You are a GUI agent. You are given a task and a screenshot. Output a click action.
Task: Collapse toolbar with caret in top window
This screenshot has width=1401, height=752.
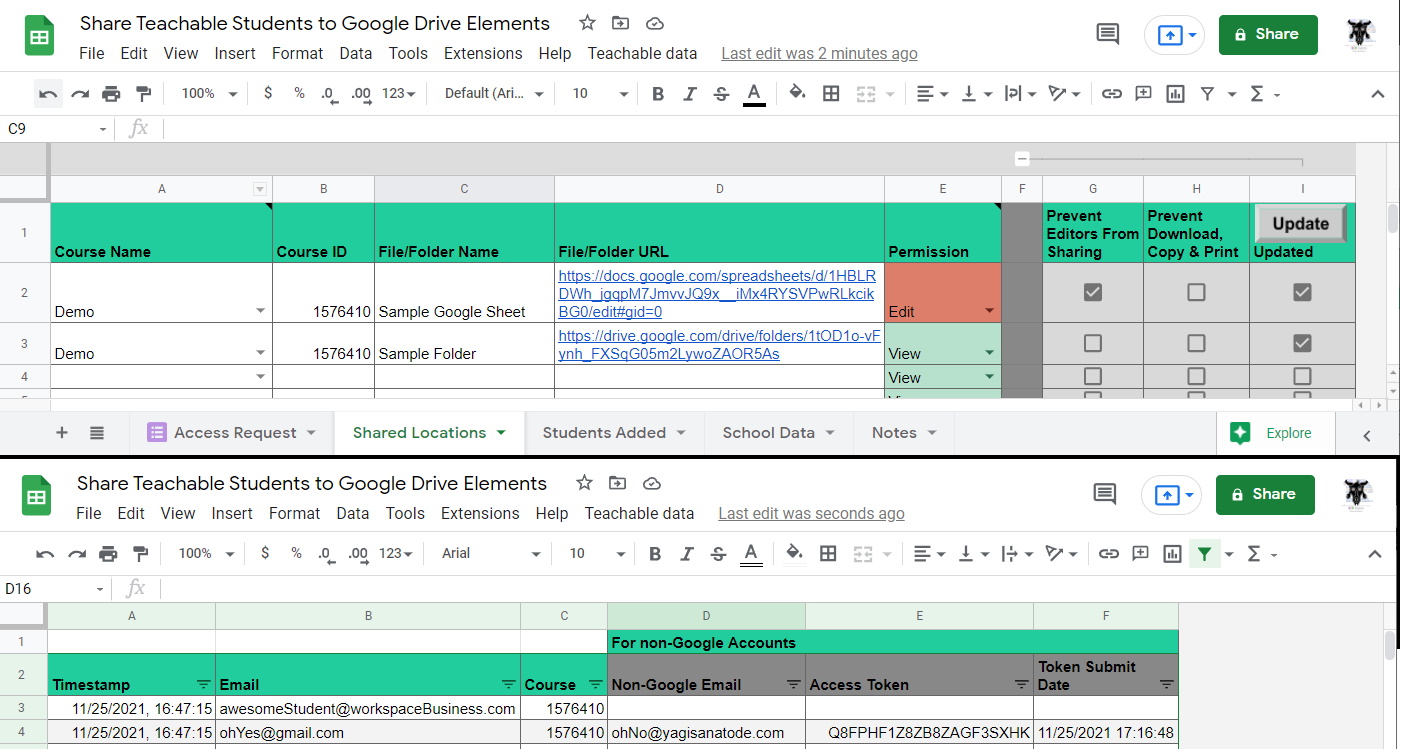coord(1377,94)
